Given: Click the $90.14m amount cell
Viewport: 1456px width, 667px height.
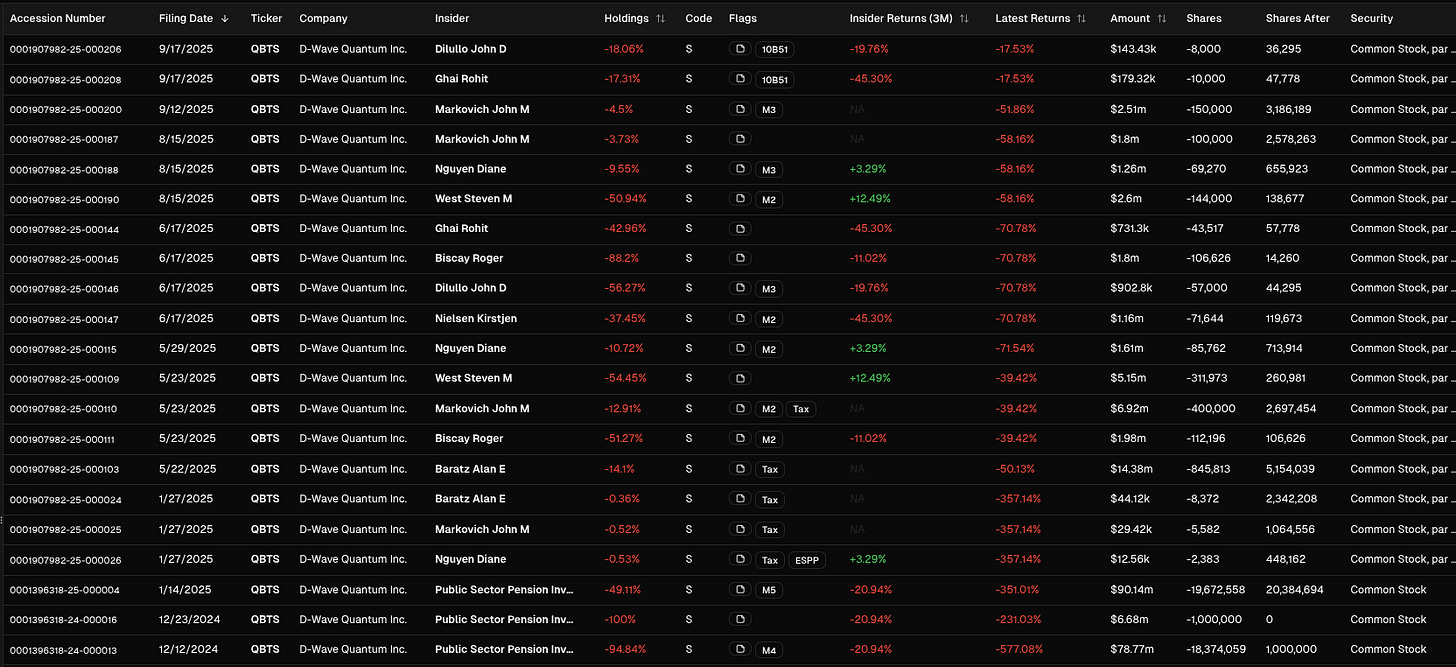Looking at the screenshot, I should coord(1133,589).
